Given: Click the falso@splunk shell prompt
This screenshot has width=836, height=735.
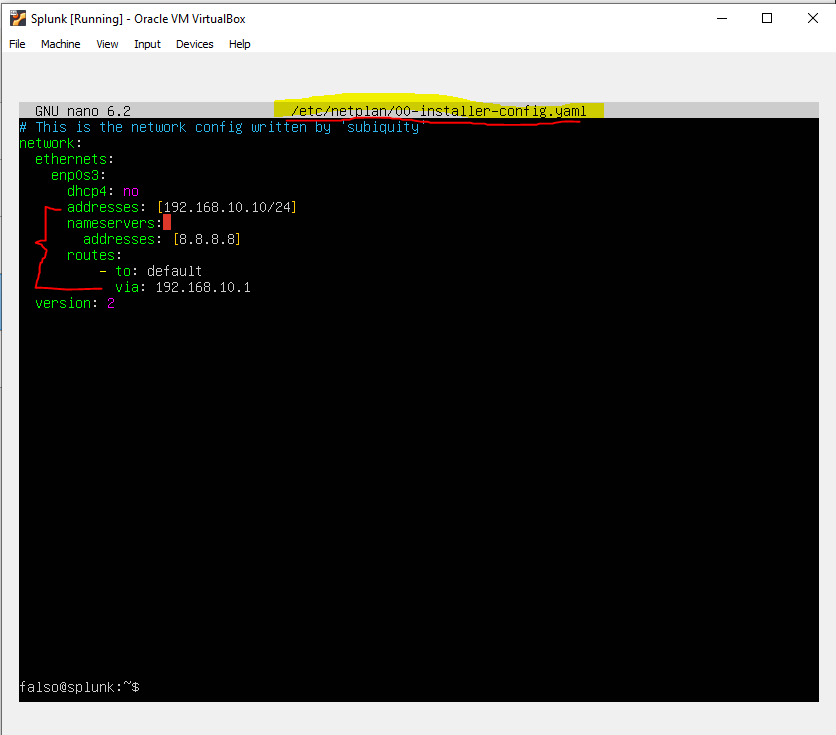Looking at the screenshot, I should click(79, 687).
